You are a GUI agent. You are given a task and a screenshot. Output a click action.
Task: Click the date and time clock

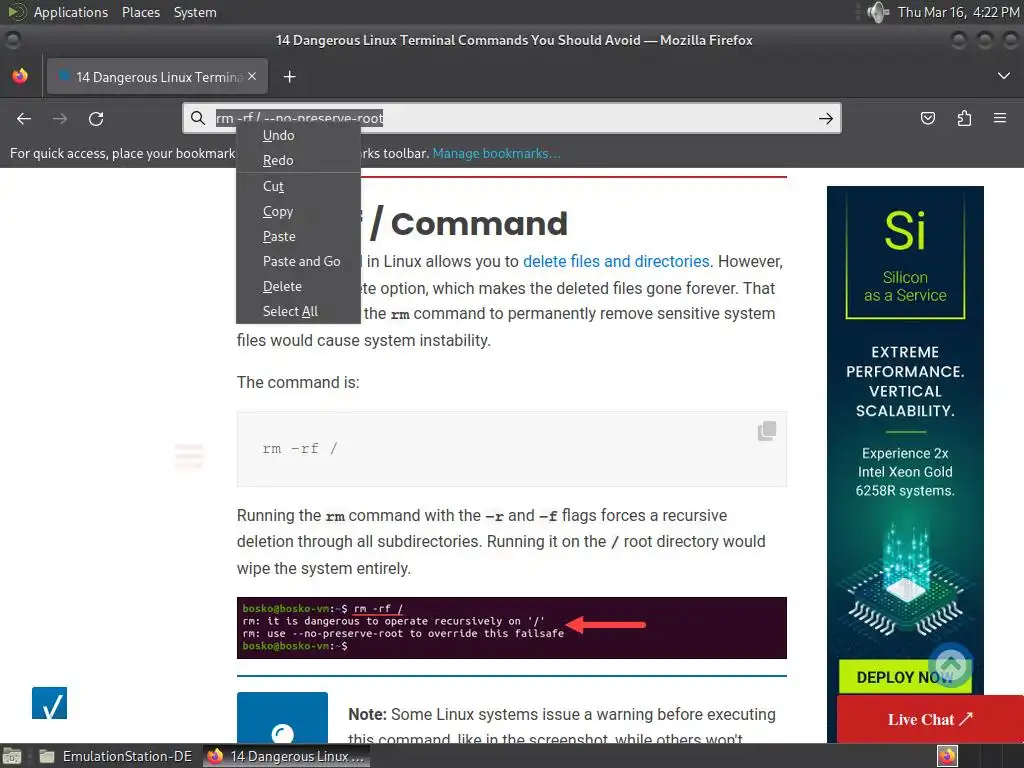click(959, 12)
